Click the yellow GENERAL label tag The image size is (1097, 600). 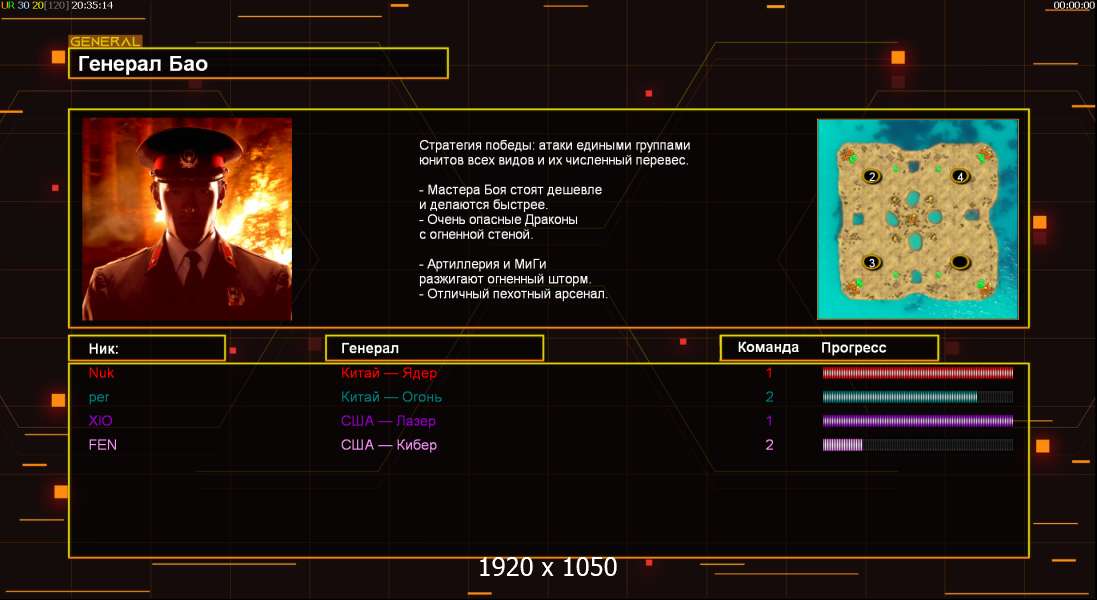(x=106, y=41)
